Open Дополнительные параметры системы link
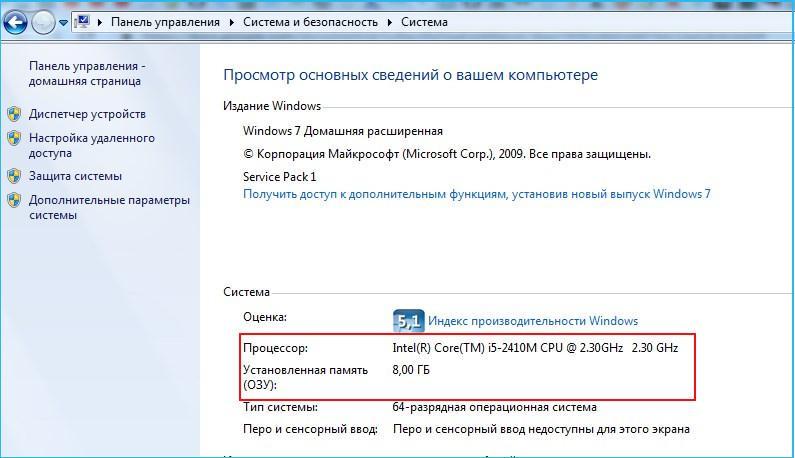Viewport: 795px width, 458px height. tap(109, 207)
